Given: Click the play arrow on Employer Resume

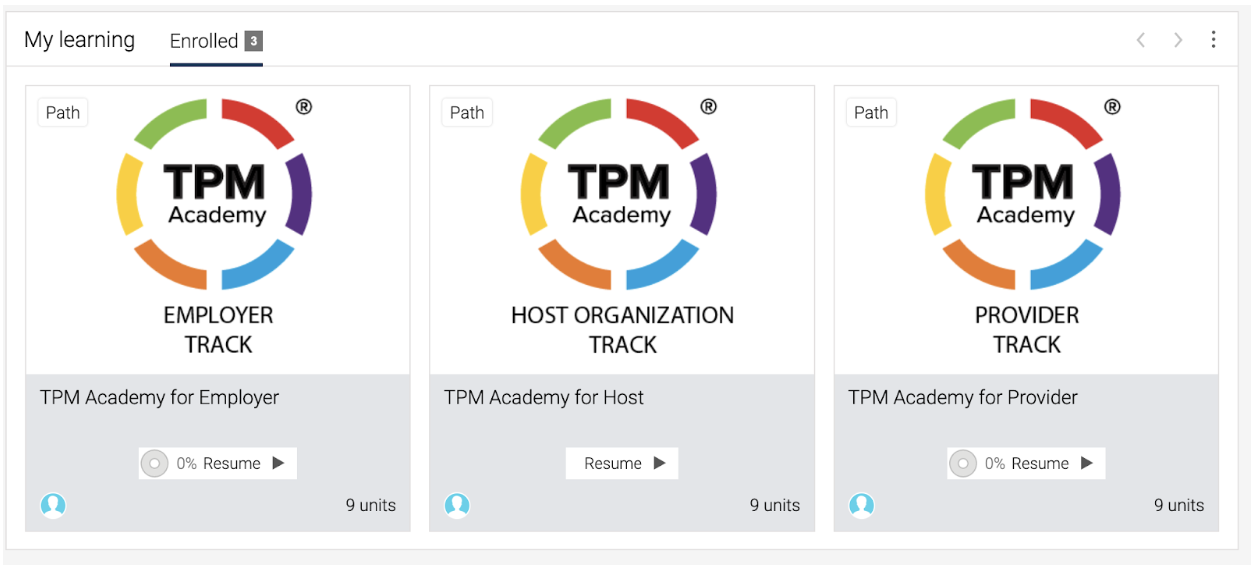Looking at the screenshot, I should 279,463.
